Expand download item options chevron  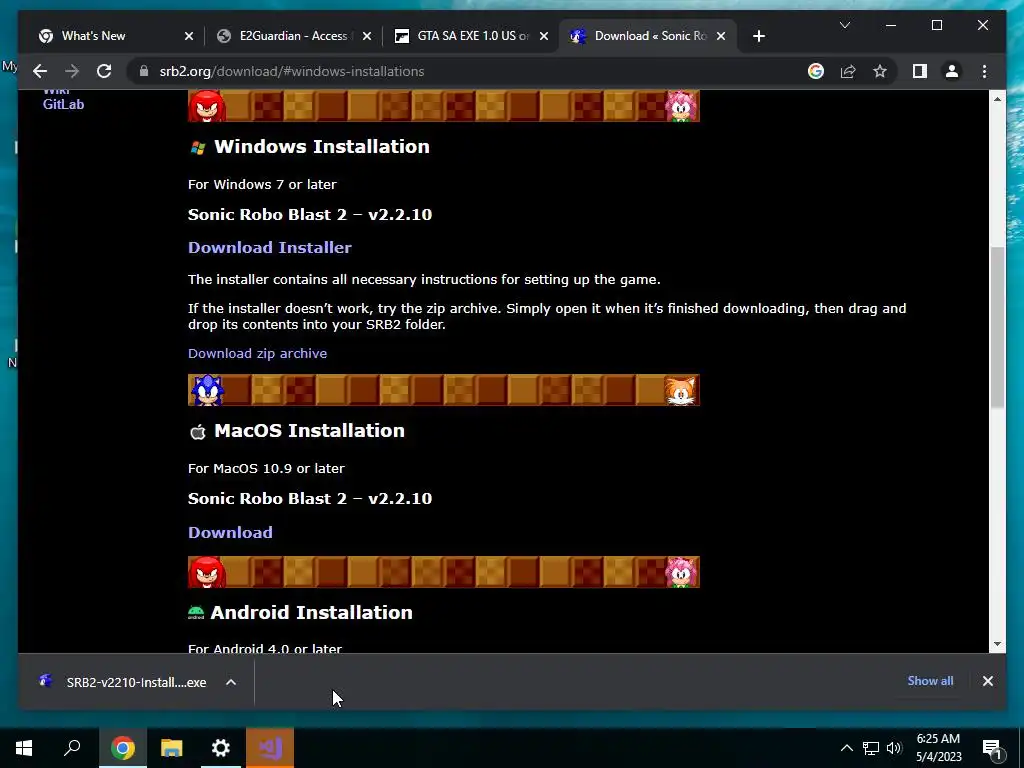(231, 682)
